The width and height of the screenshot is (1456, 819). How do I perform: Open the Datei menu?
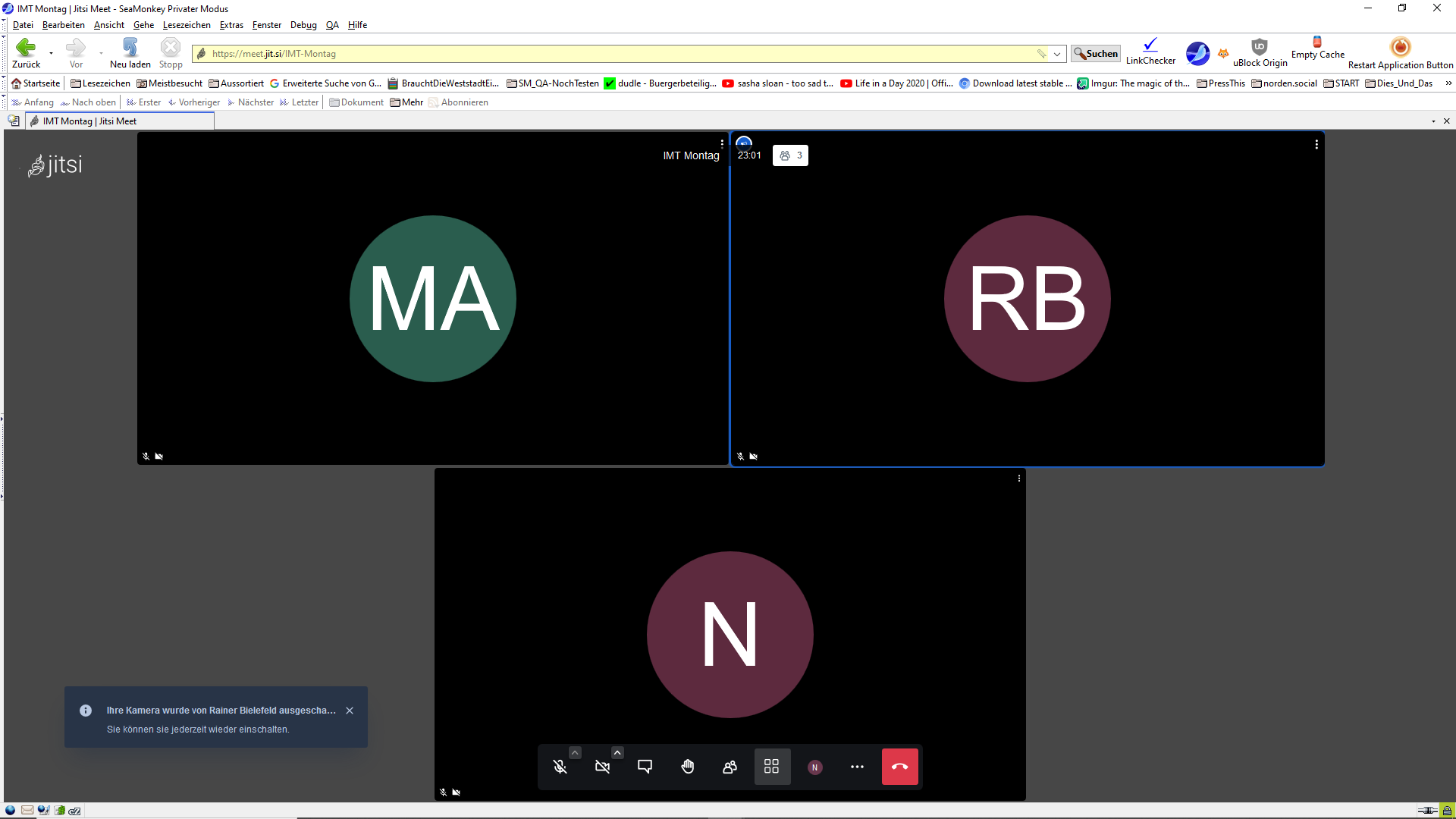(23, 25)
